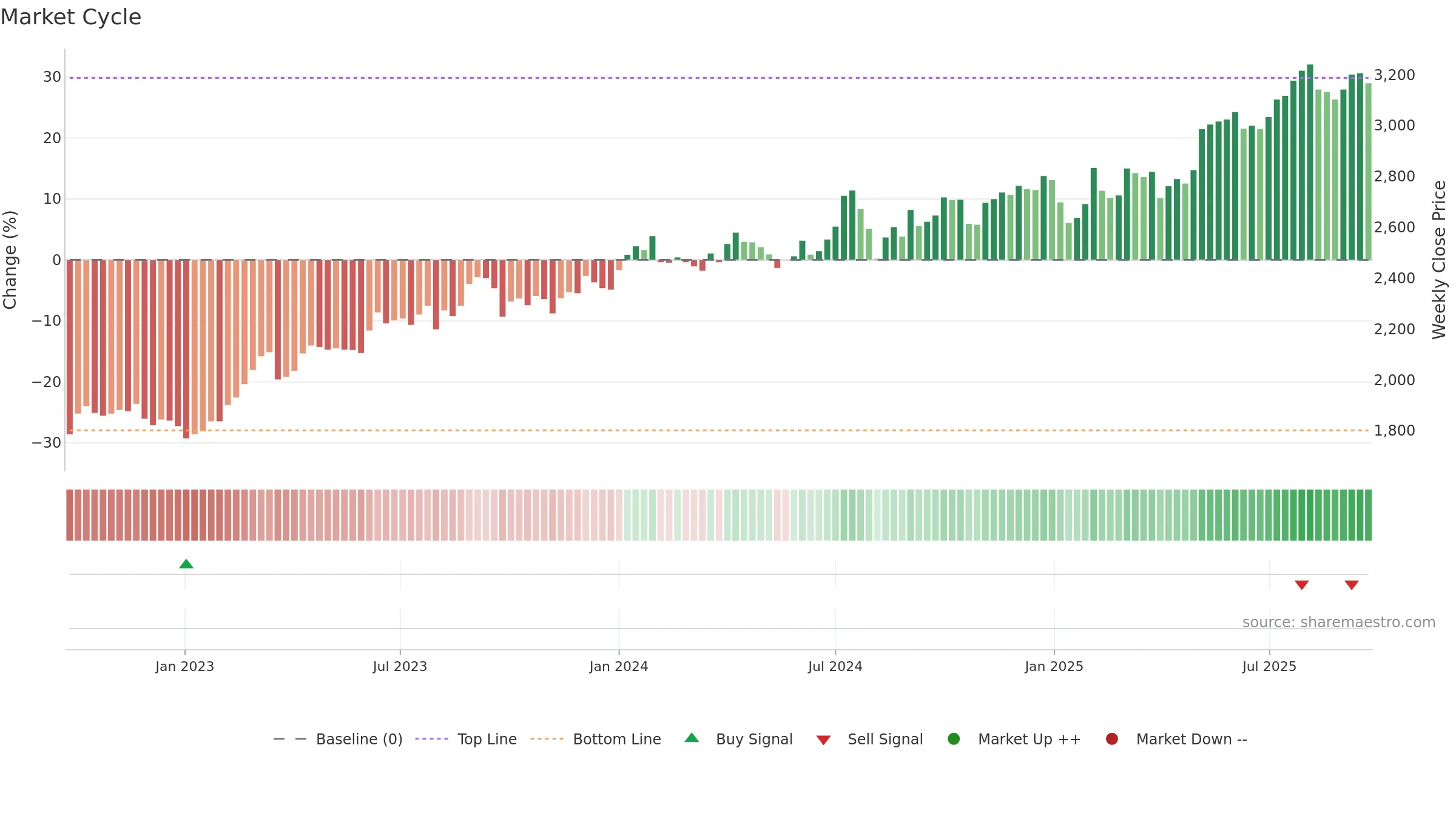Click the 3,200 price tick label

1395,75
